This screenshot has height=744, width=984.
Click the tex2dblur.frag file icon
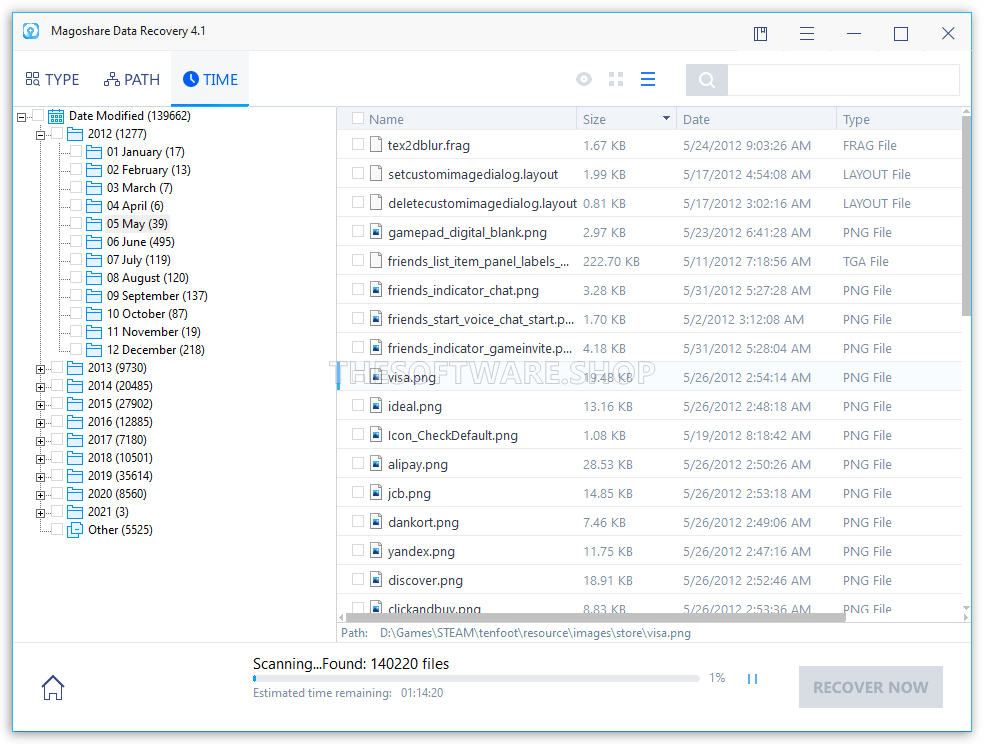coord(376,145)
